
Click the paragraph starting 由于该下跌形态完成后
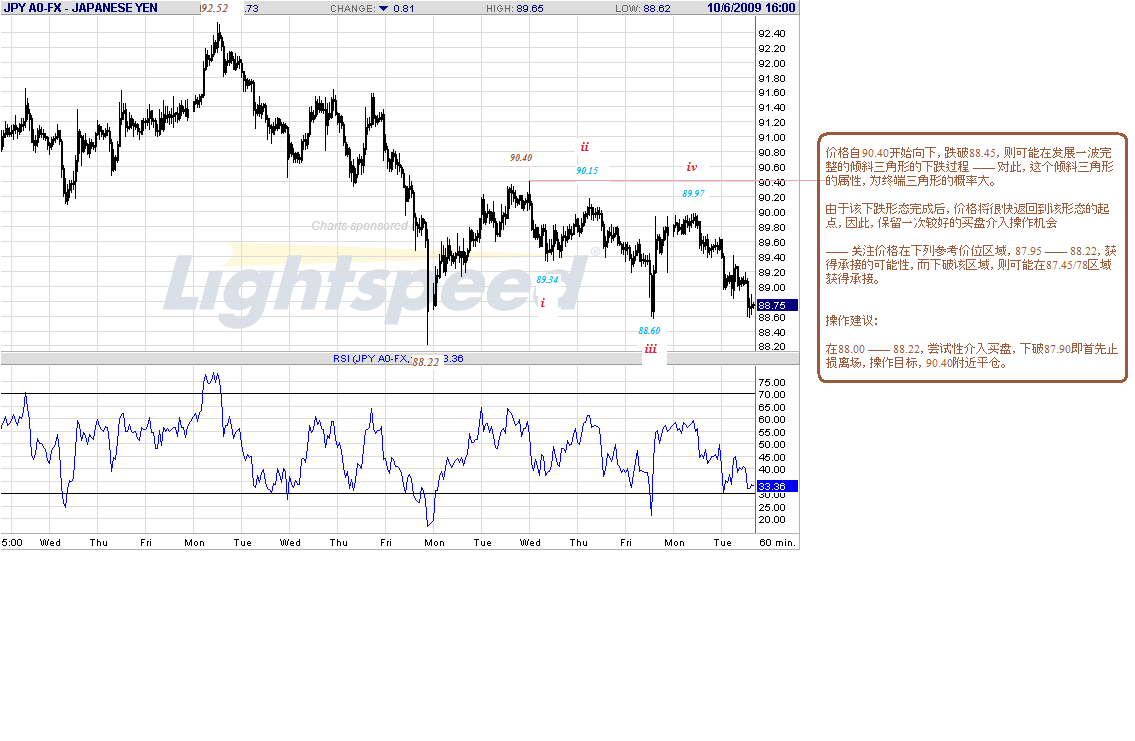(x=968, y=216)
